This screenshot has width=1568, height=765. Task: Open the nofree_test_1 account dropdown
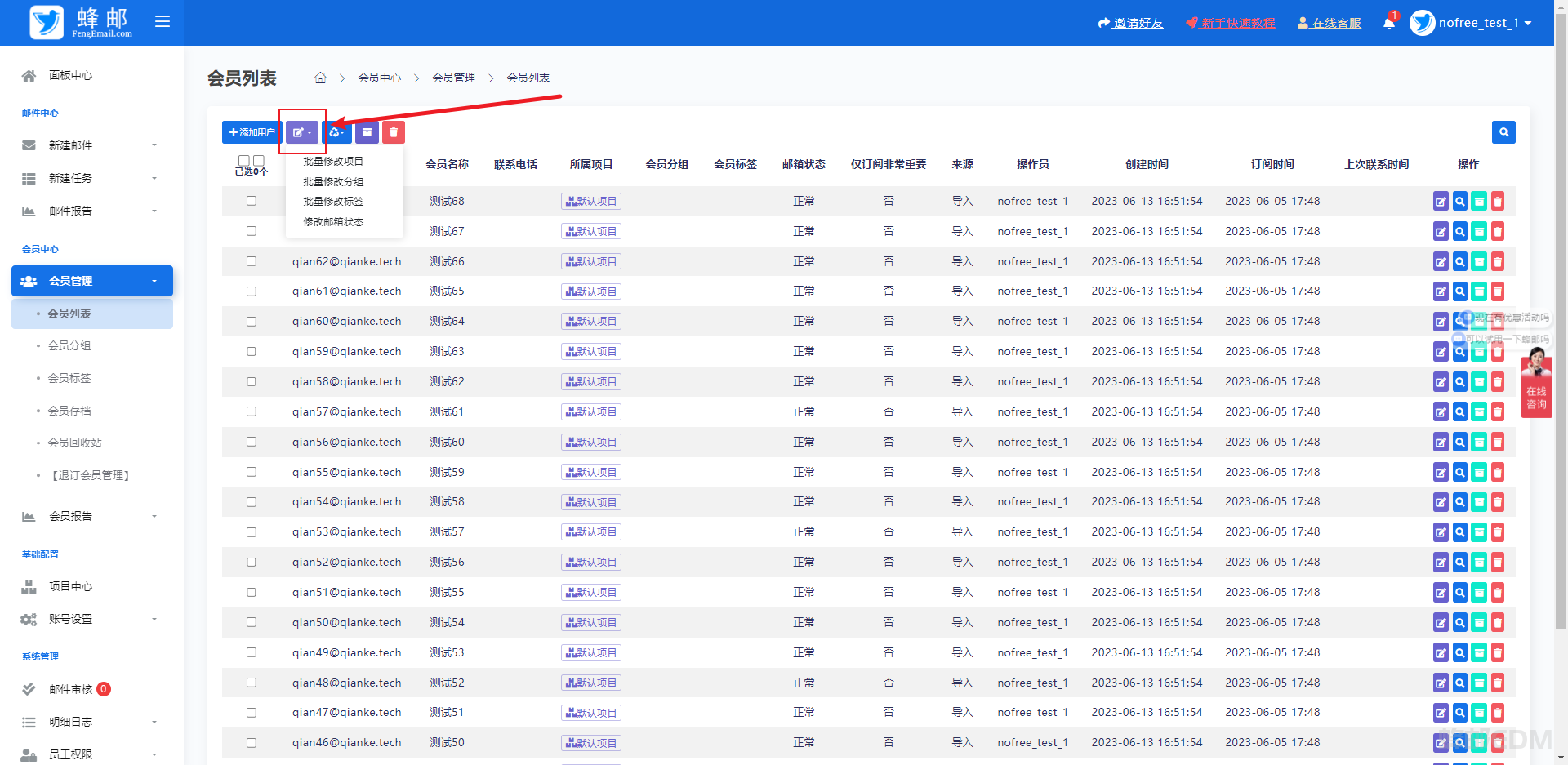1471,23
